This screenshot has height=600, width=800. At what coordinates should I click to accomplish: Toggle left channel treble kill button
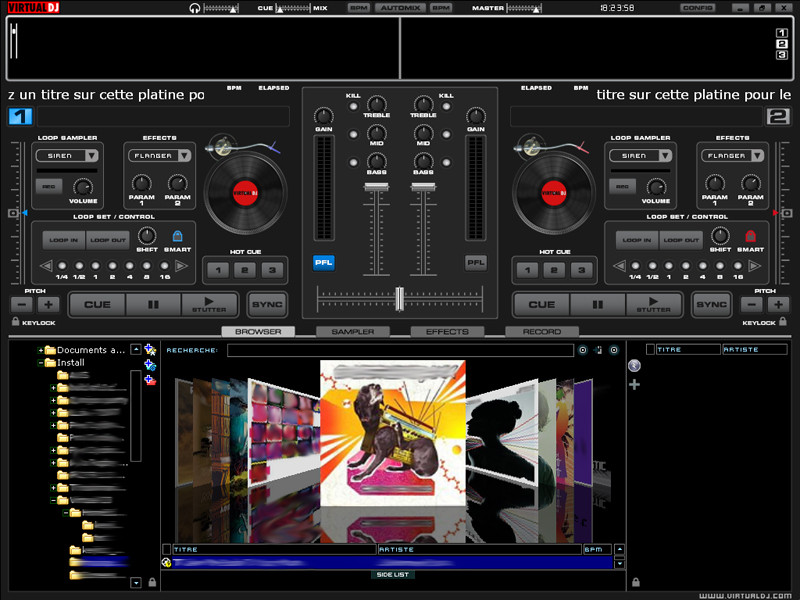[x=353, y=107]
